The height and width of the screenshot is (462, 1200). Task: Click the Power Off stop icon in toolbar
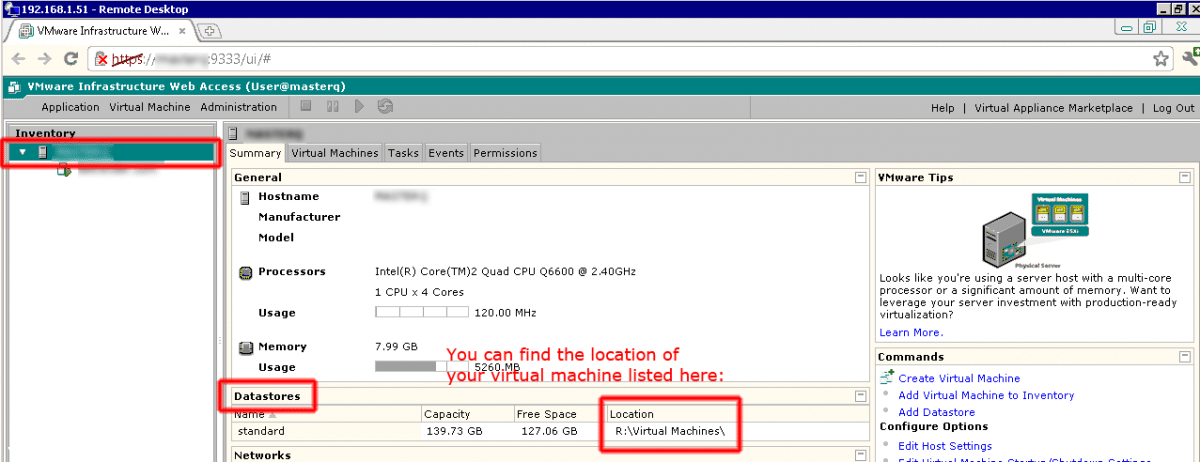[x=306, y=106]
